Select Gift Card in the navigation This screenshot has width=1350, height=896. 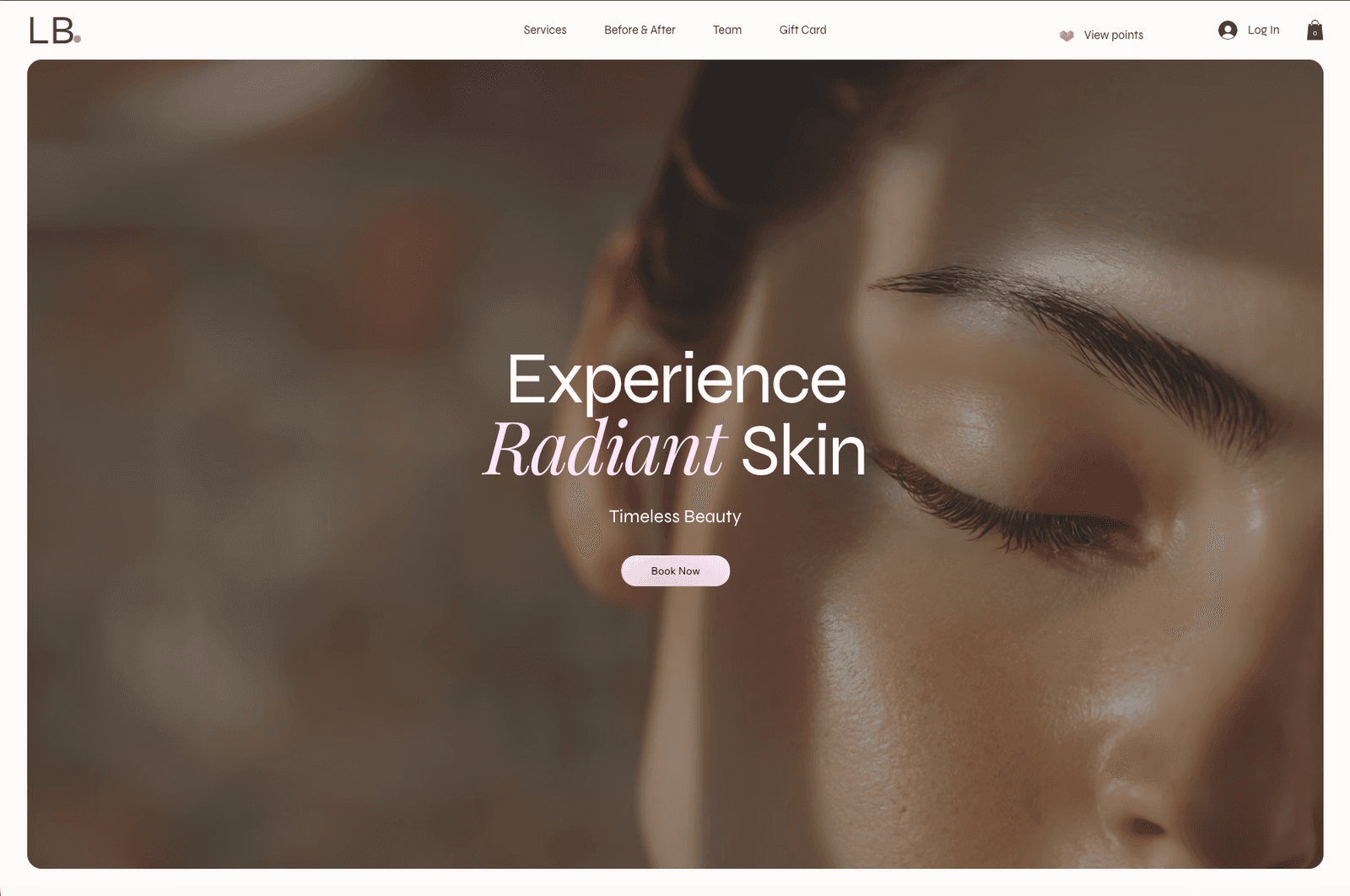[802, 30]
